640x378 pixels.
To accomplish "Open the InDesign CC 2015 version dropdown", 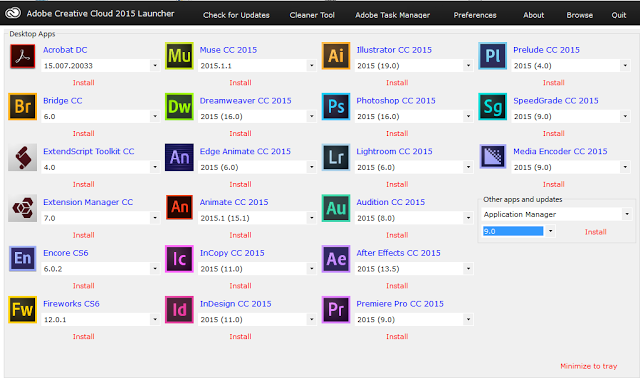I will 311,319.
